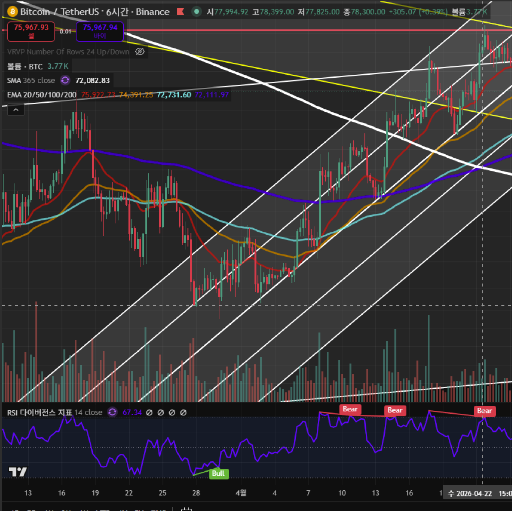
Task: Click the high price 78,399.00 in header
Action: pyautogui.click(x=277, y=12)
